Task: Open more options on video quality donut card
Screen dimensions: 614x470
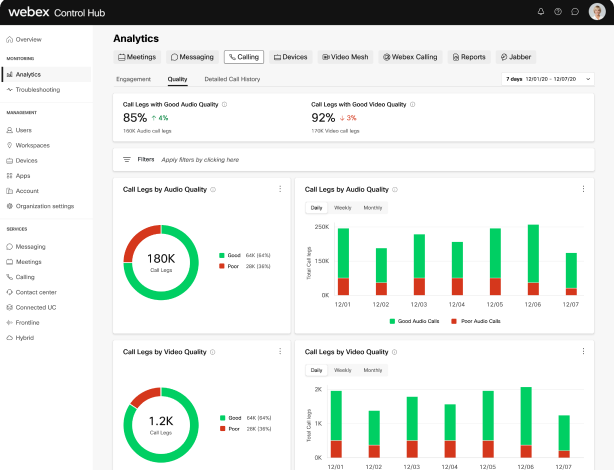Action: click(x=280, y=352)
